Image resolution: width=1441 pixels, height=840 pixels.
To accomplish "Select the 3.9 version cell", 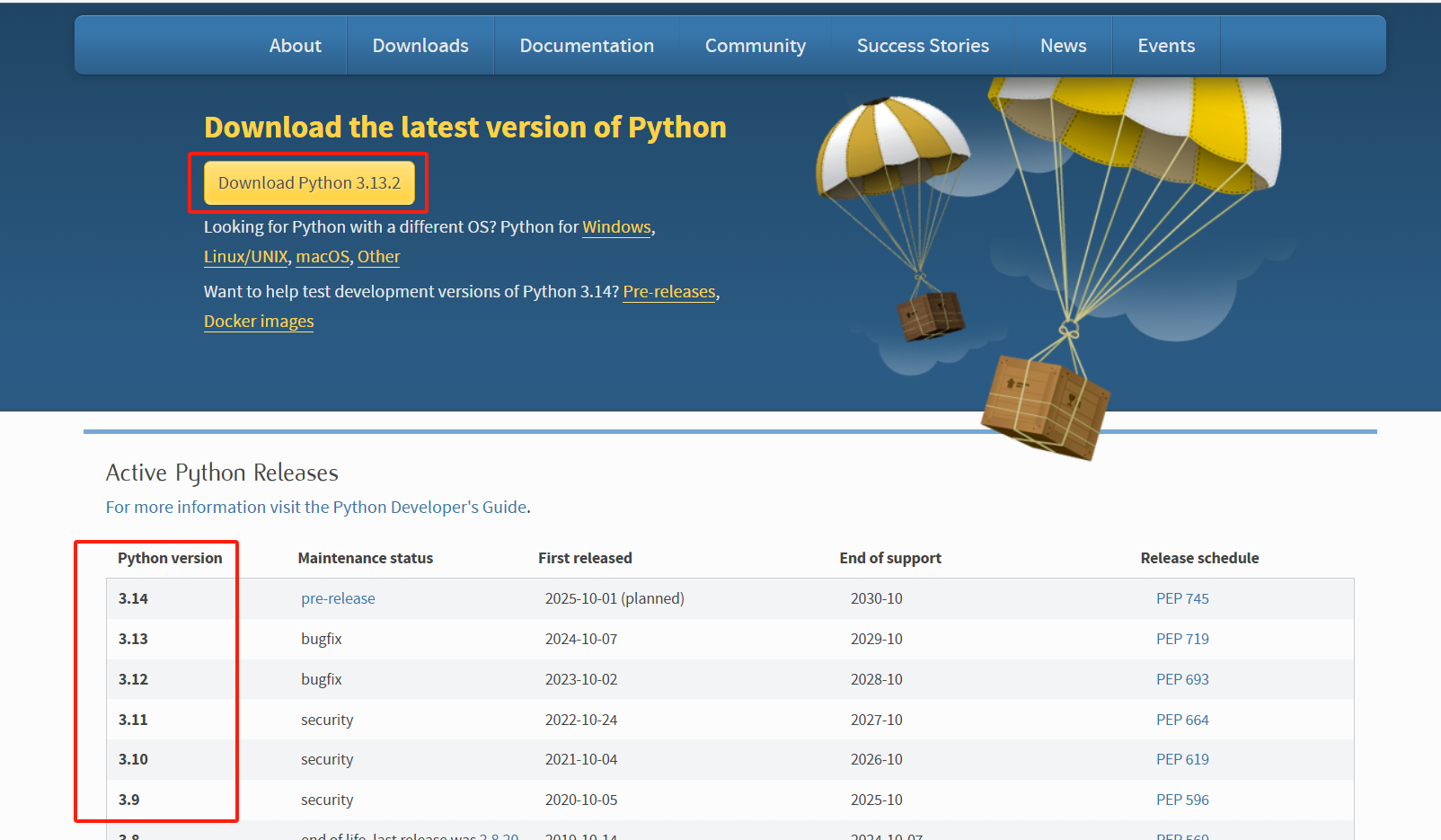I will (129, 800).
